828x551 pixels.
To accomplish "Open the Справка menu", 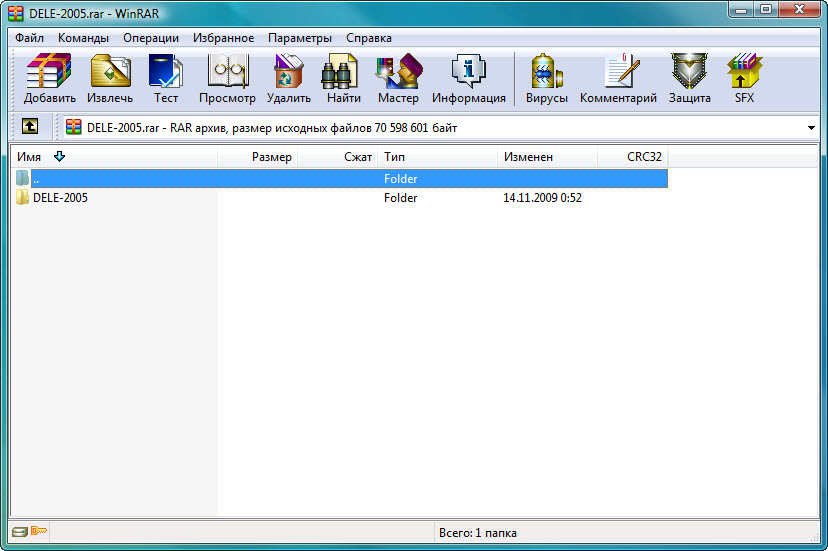I will (x=369, y=38).
